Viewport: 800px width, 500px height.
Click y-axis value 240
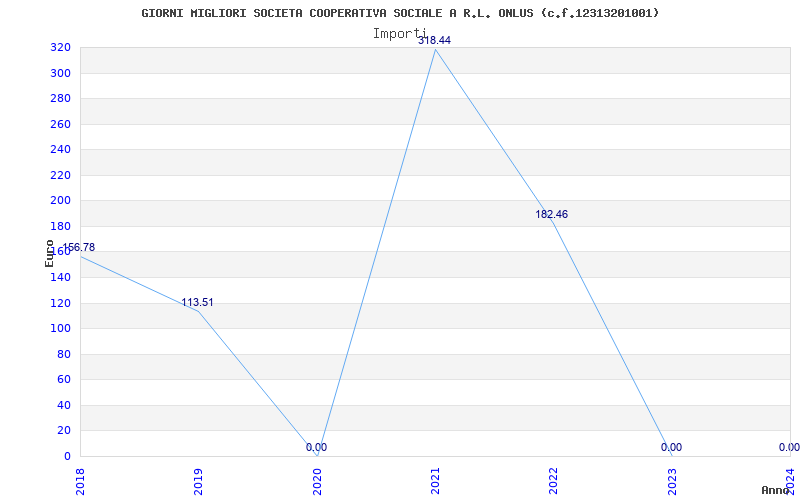(x=60, y=150)
